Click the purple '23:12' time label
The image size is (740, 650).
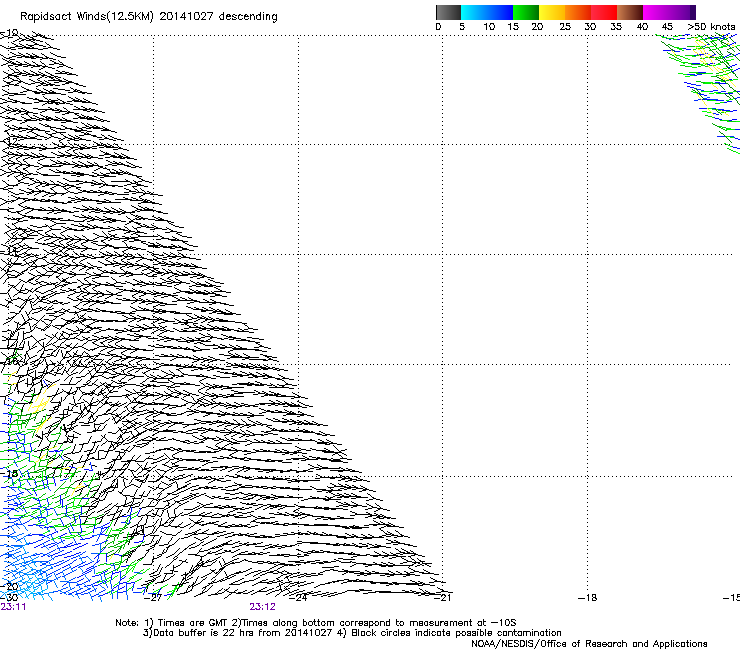tap(262, 607)
